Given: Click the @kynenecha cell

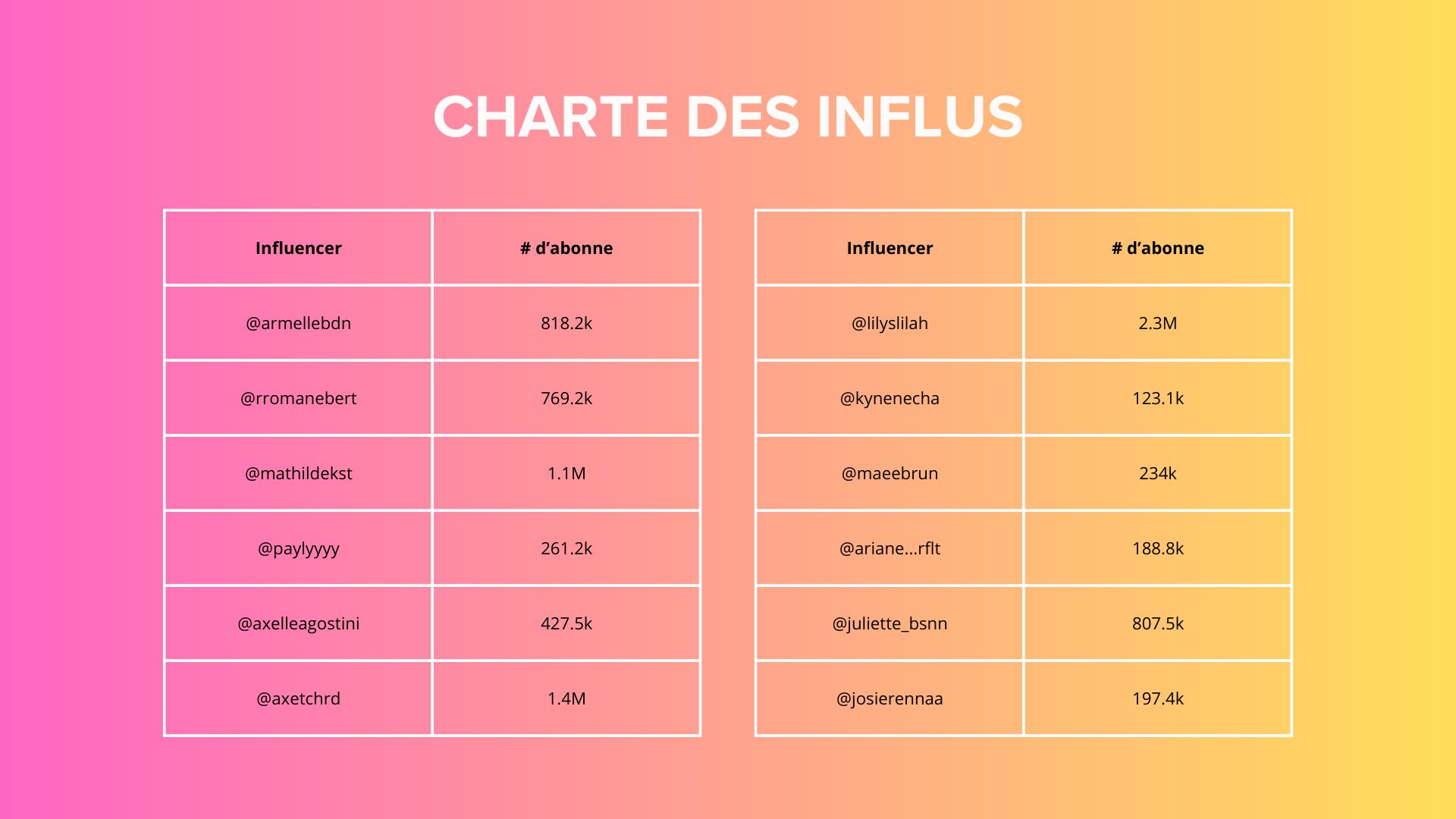Looking at the screenshot, I should point(890,398).
